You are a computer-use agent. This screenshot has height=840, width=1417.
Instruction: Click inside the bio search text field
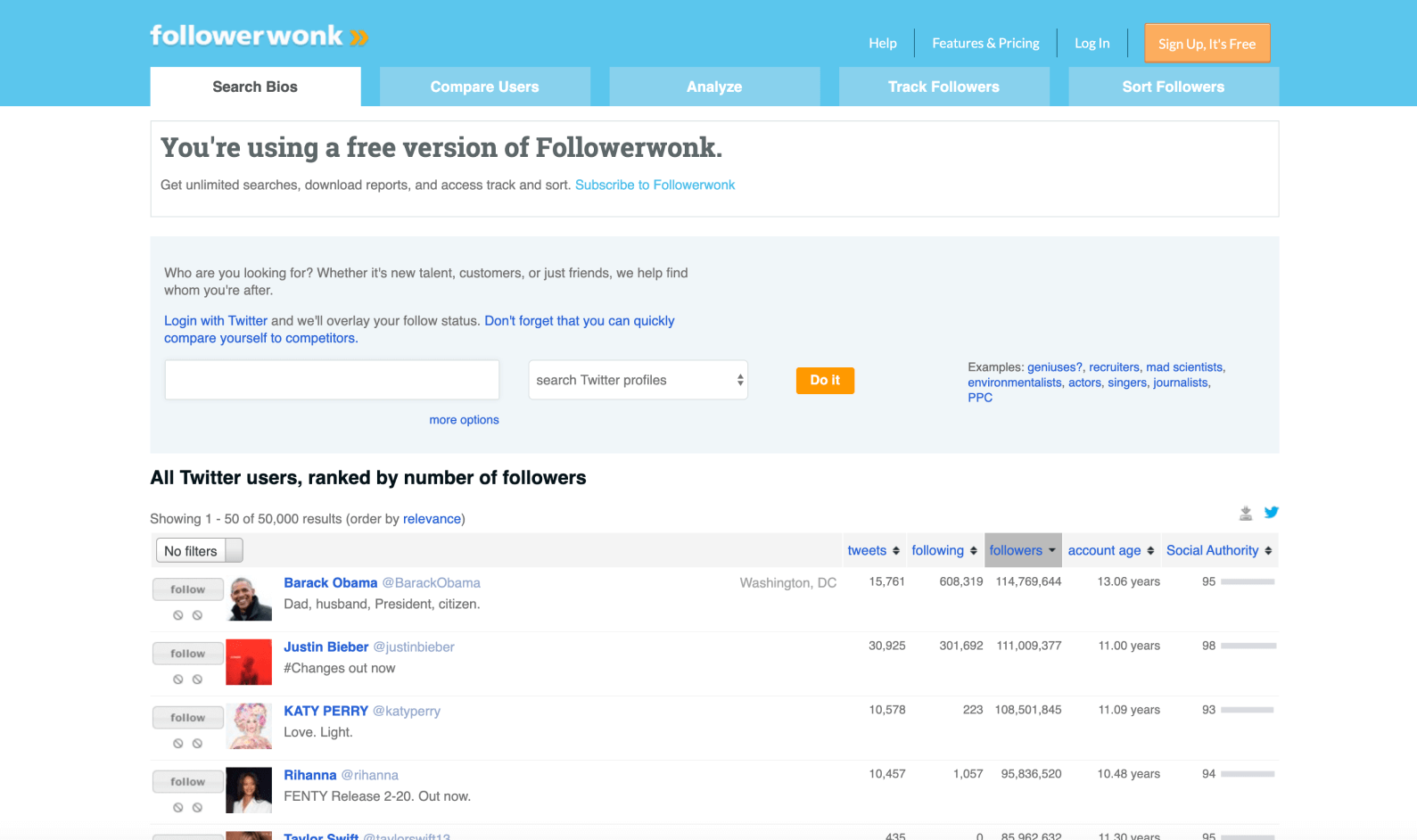[x=332, y=380]
